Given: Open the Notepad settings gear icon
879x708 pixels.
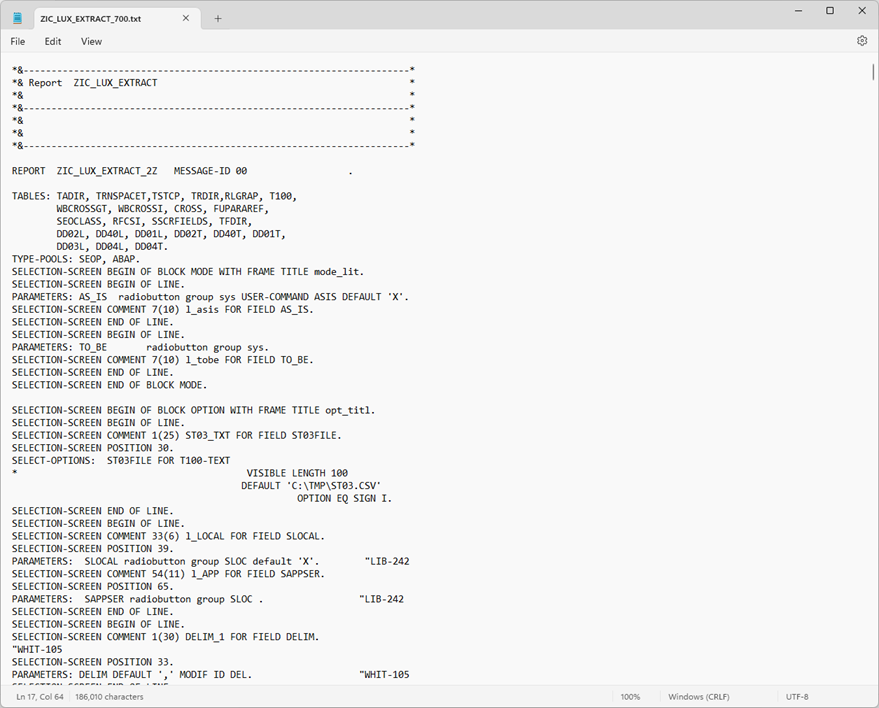Looking at the screenshot, I should [861, 41].
